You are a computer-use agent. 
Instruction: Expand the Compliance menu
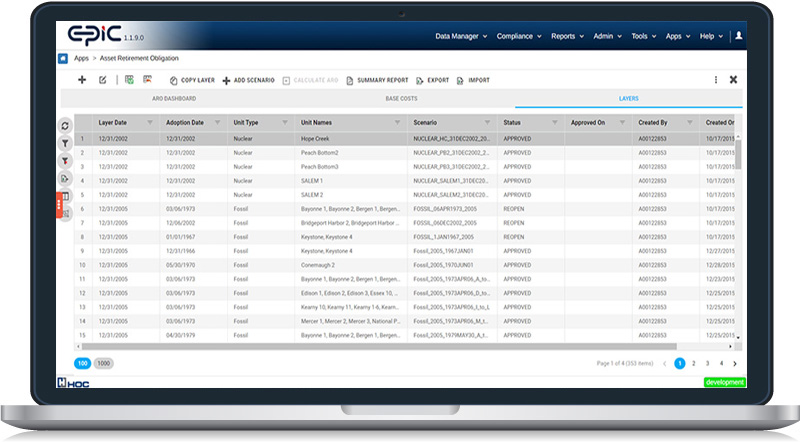tap(519, 36)
